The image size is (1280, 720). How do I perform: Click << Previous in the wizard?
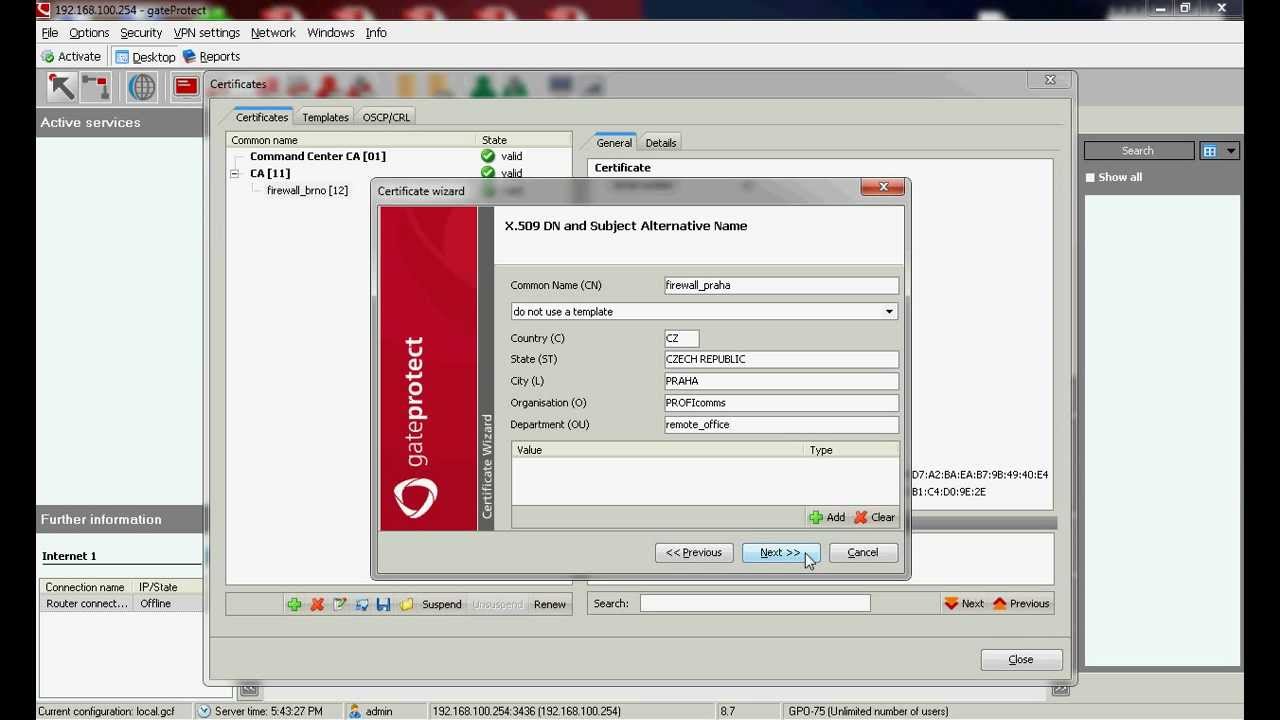click(694, 553)
